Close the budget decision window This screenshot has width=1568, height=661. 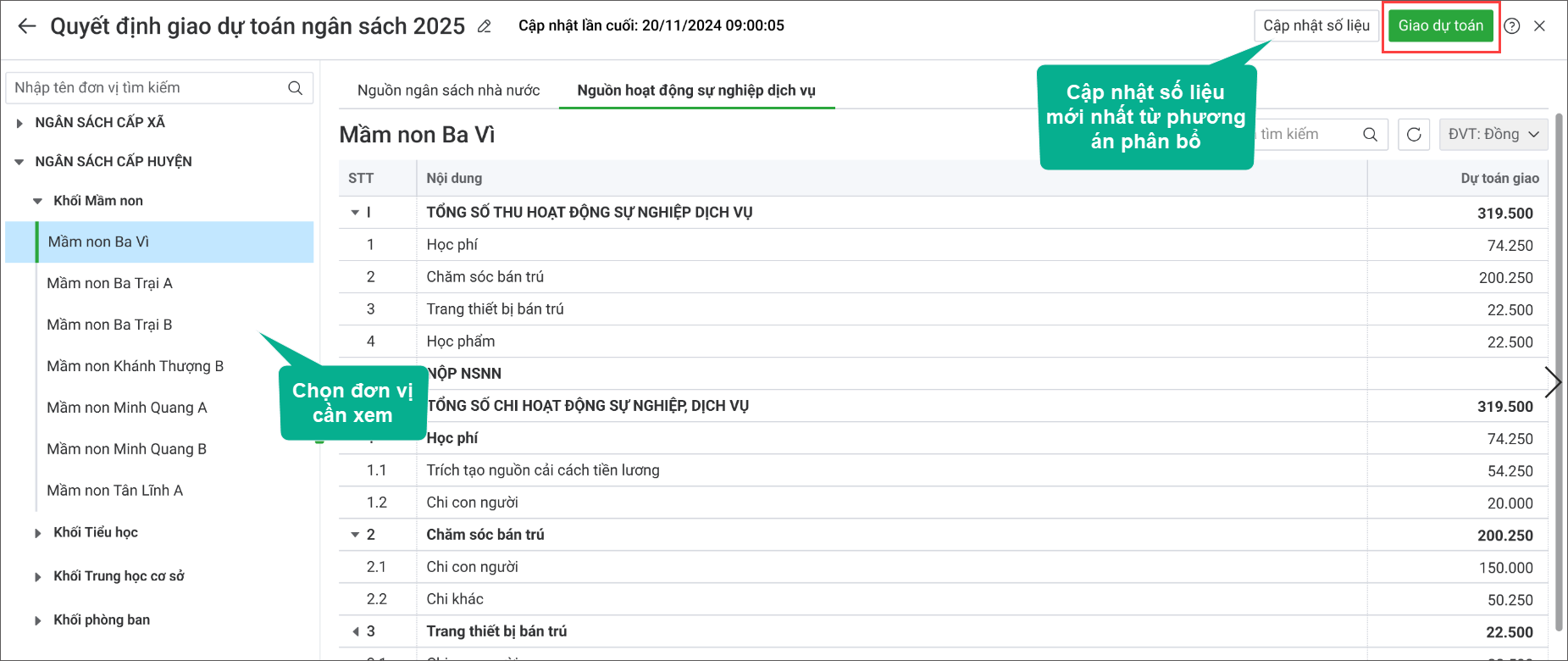[1540, 26]
